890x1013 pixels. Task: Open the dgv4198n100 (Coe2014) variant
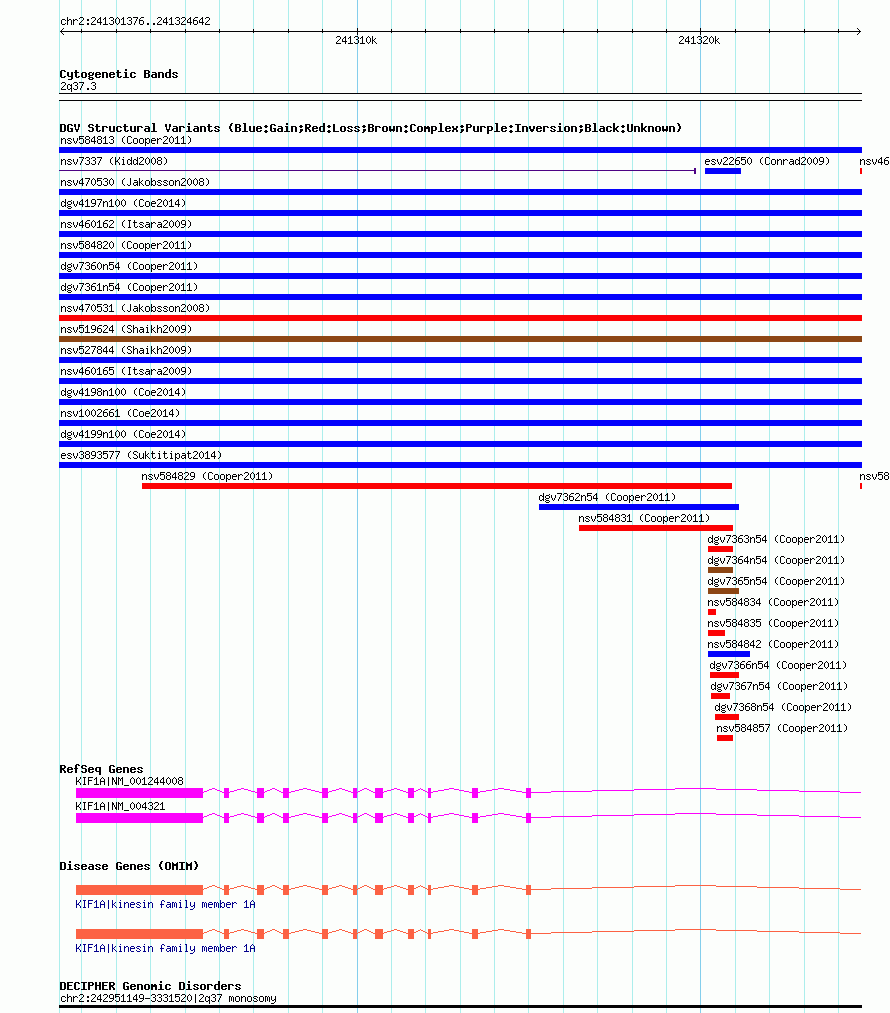click(123, 392)
